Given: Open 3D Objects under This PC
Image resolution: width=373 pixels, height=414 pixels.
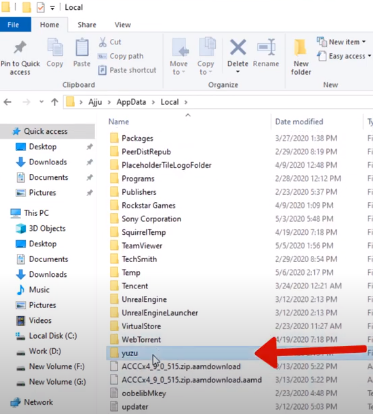Looking at the screenshot, I should point(47,228).
